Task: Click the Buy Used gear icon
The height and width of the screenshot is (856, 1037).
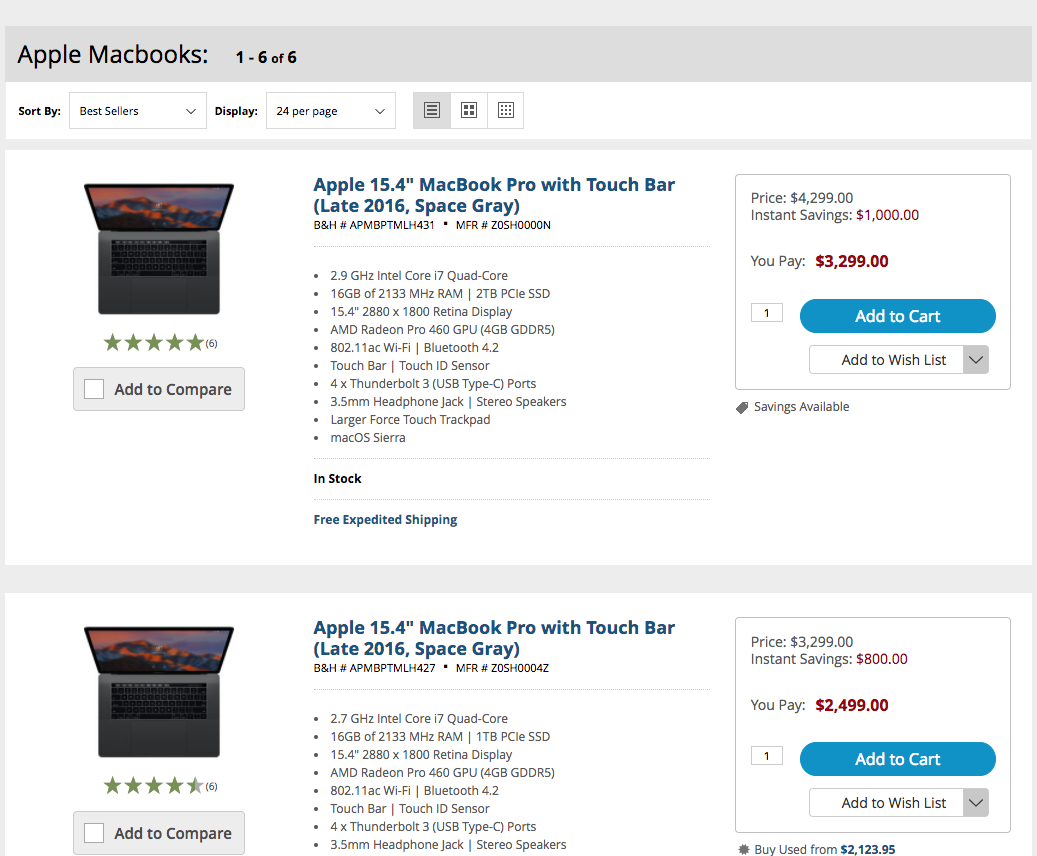Action: pyautogui.click(x=743, y=849)
